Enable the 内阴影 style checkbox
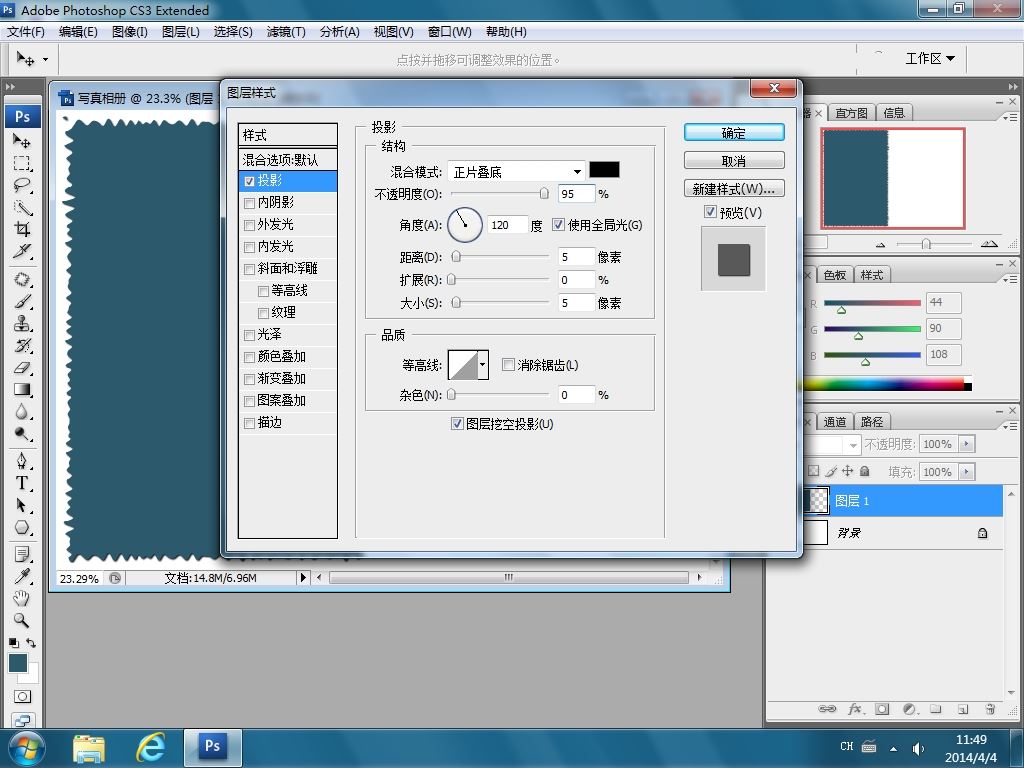The image size is (1024, 768). 249,203
